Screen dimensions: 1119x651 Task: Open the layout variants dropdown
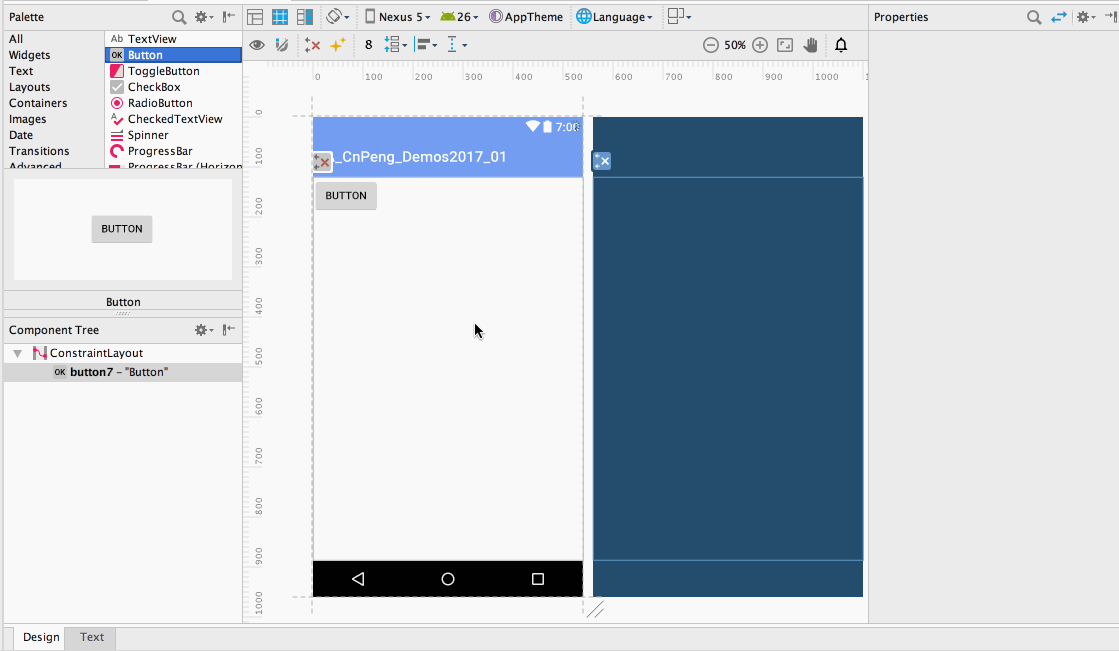click(x=679, y=16)
